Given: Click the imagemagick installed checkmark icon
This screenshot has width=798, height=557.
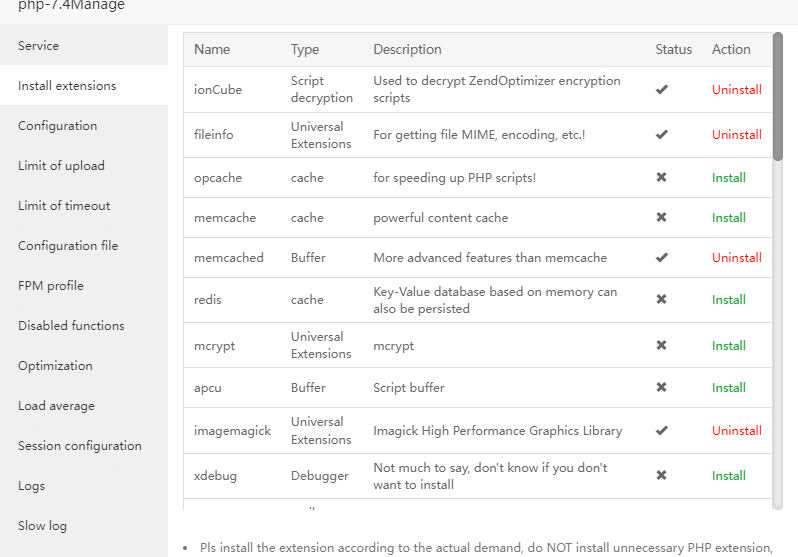Looking at the screenshot, I should coord(661,431).
